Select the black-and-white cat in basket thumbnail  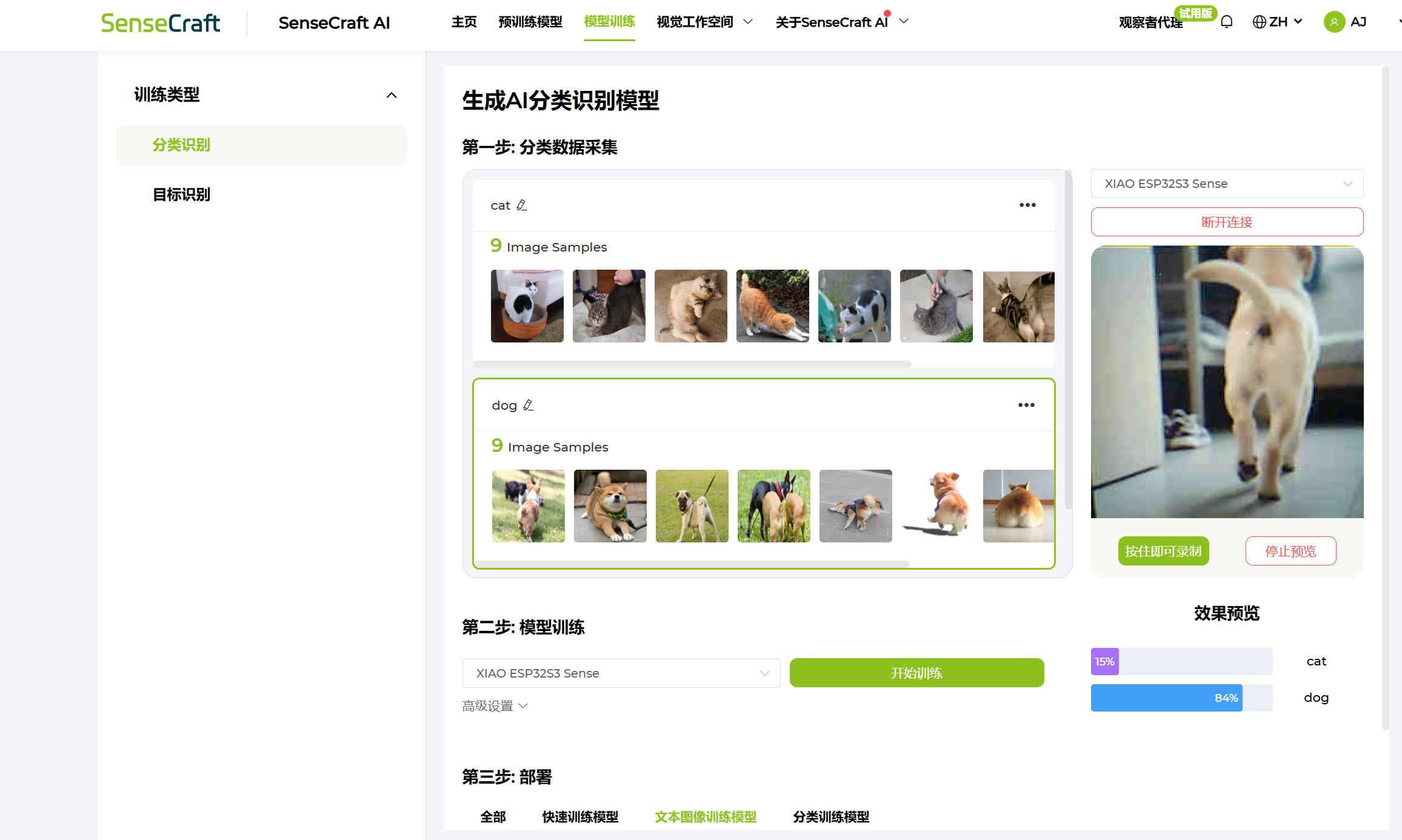527,306
